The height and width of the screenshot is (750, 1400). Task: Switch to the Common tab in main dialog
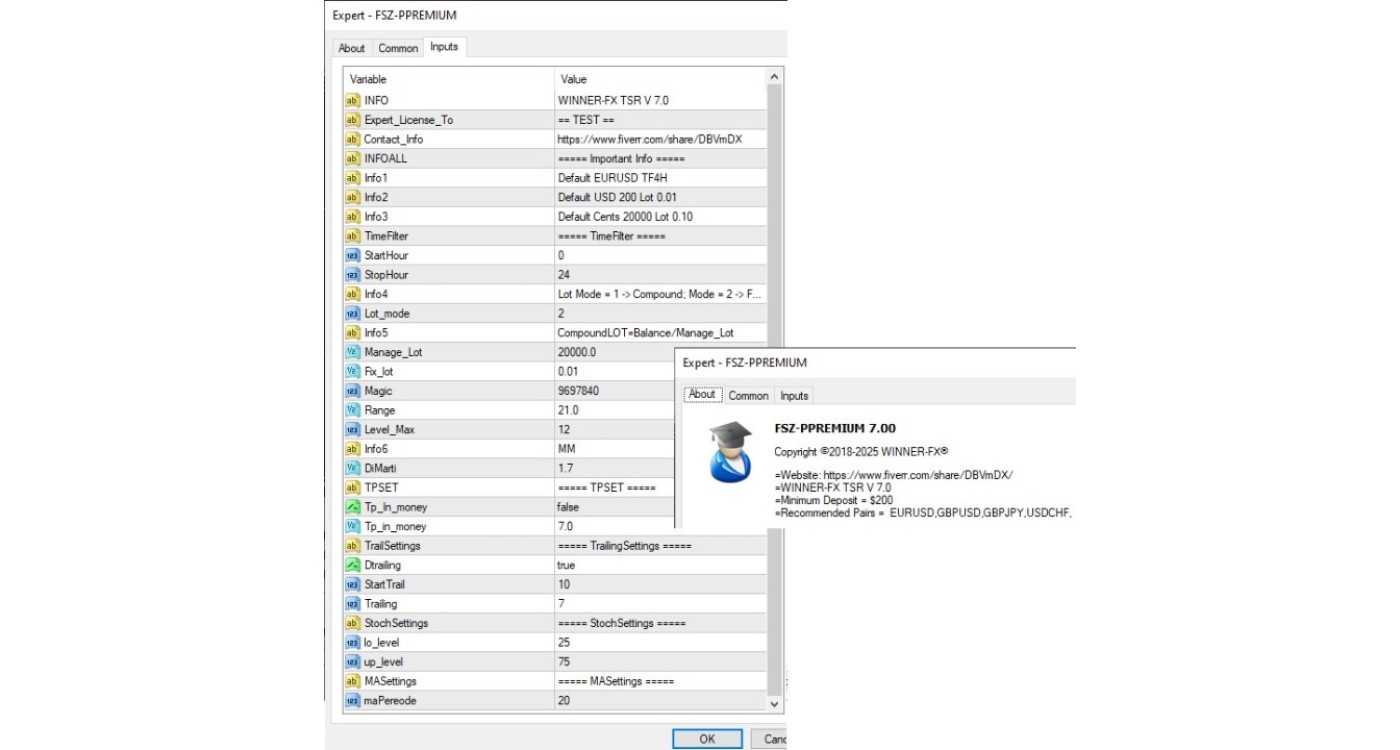(x=398, y=48)
